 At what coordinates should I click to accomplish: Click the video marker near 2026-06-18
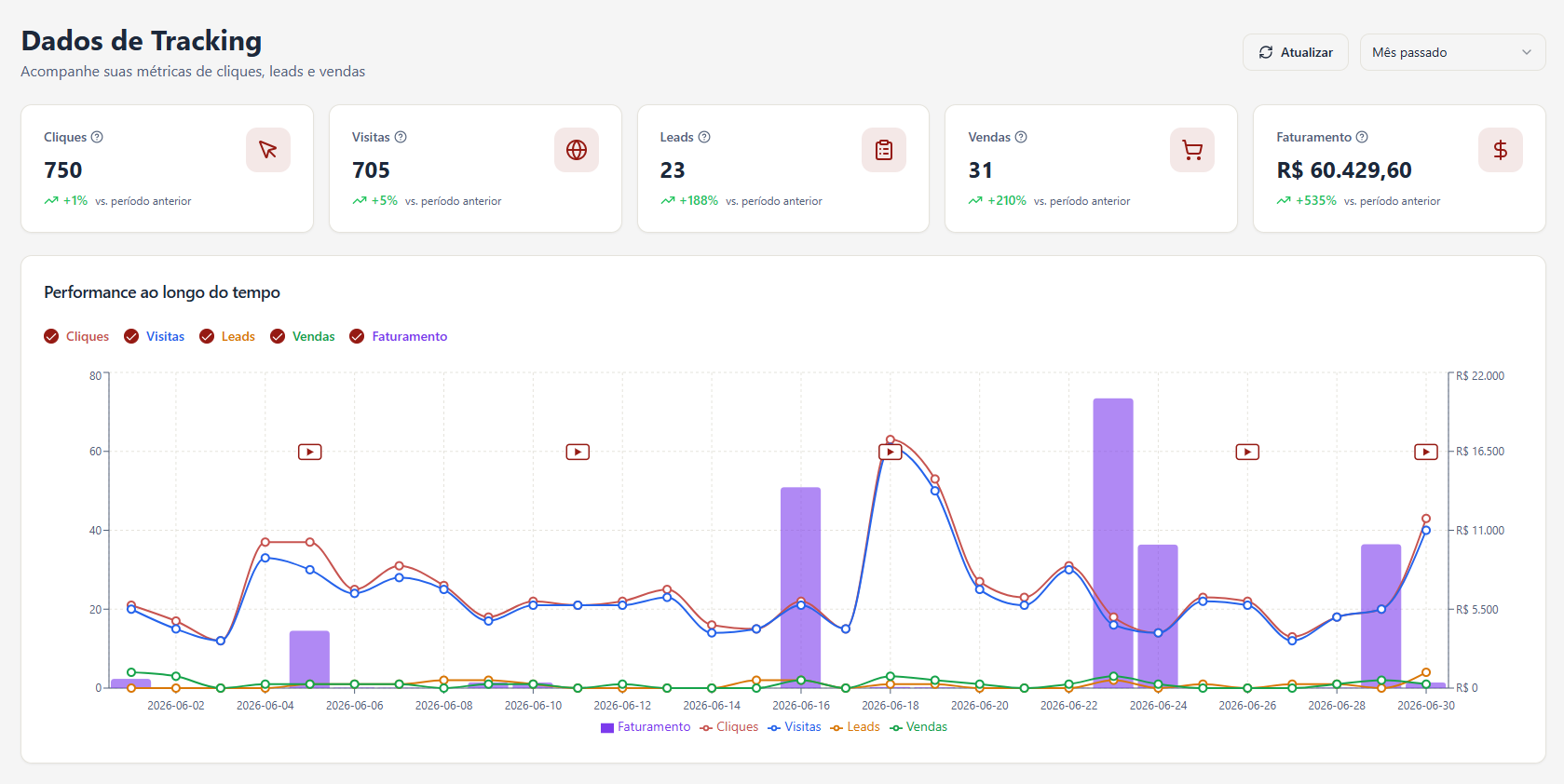(x=891, y=452)
